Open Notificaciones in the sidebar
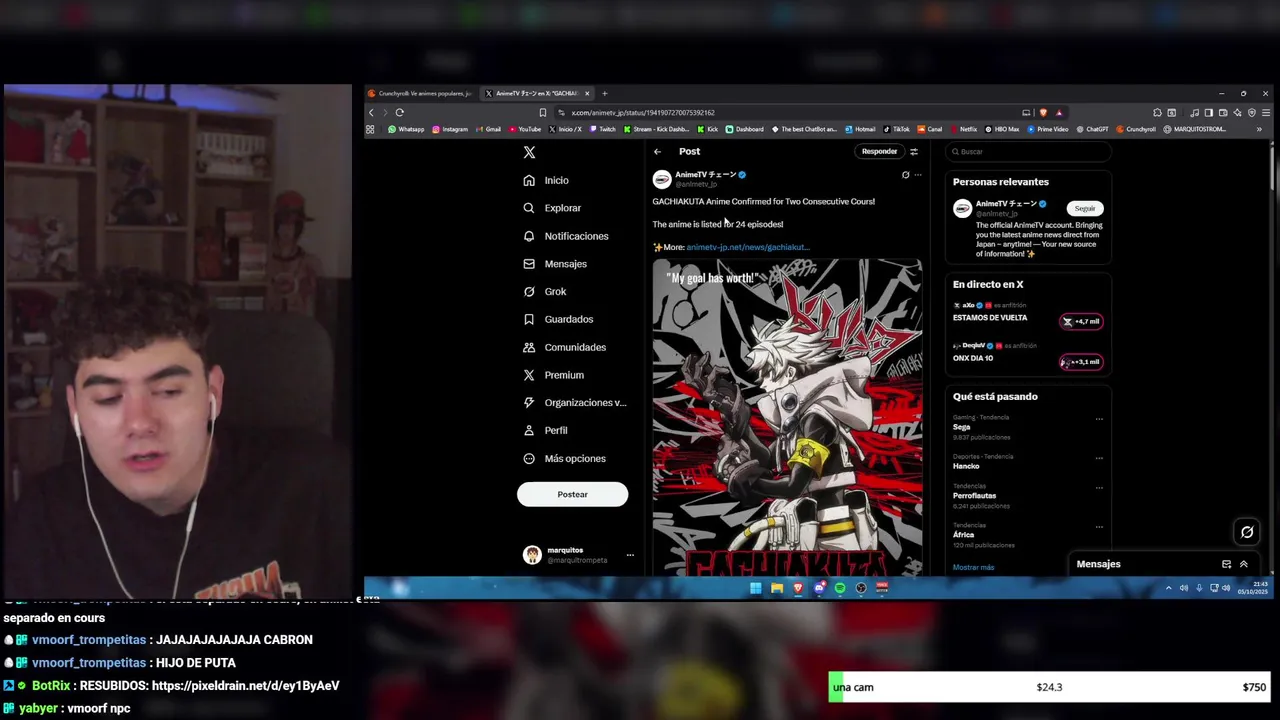This screenshot has width=1280, height=720. click(566, 236)
